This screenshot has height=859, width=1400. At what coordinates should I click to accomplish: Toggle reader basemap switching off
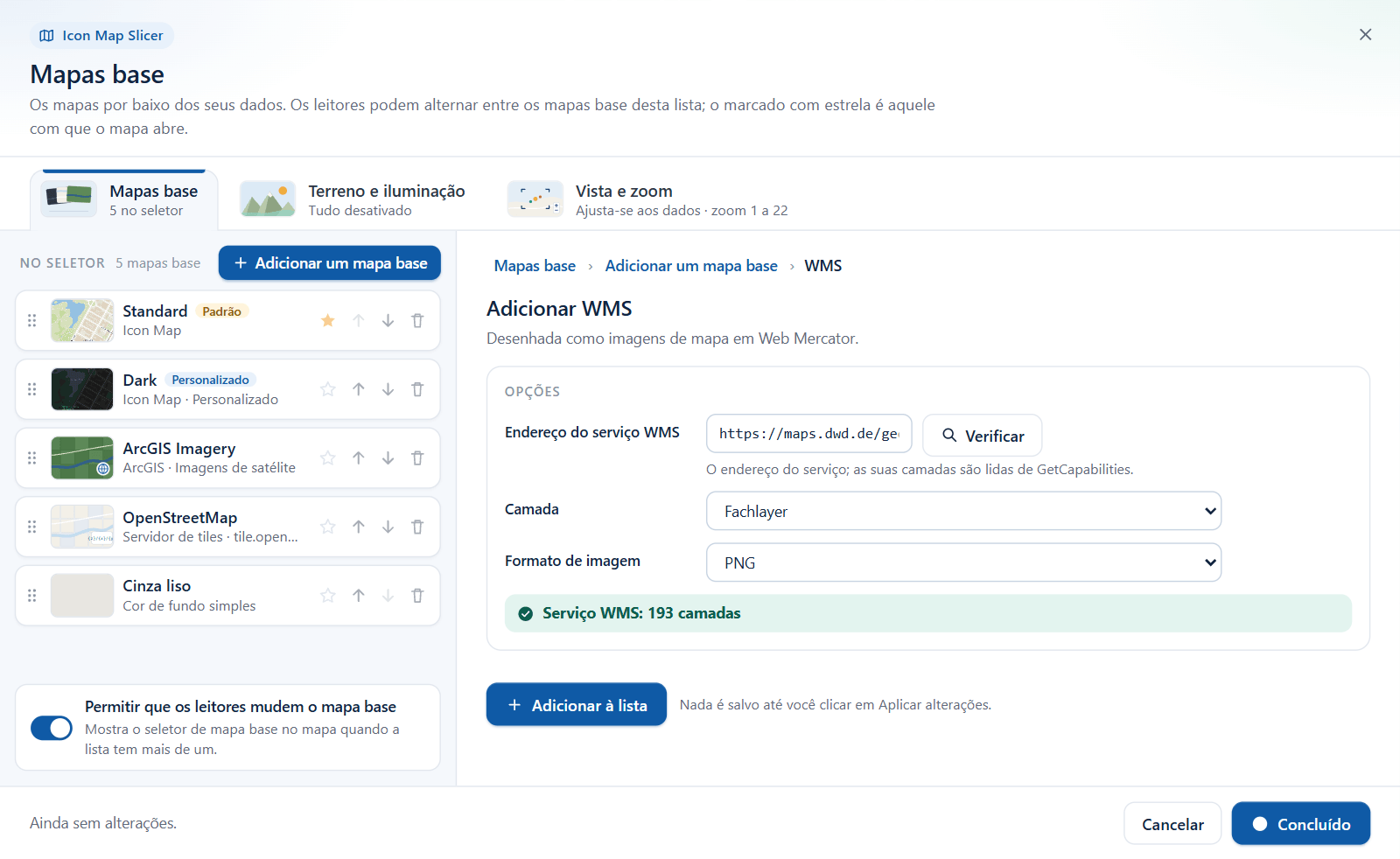(52, 728)
